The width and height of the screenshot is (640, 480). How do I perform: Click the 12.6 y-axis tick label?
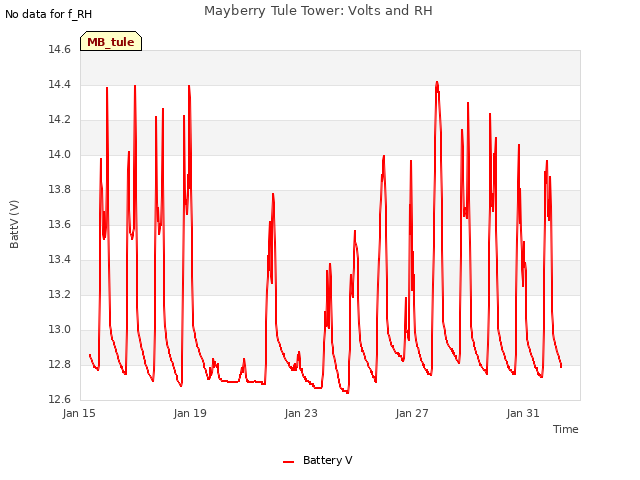click(60, 400)
